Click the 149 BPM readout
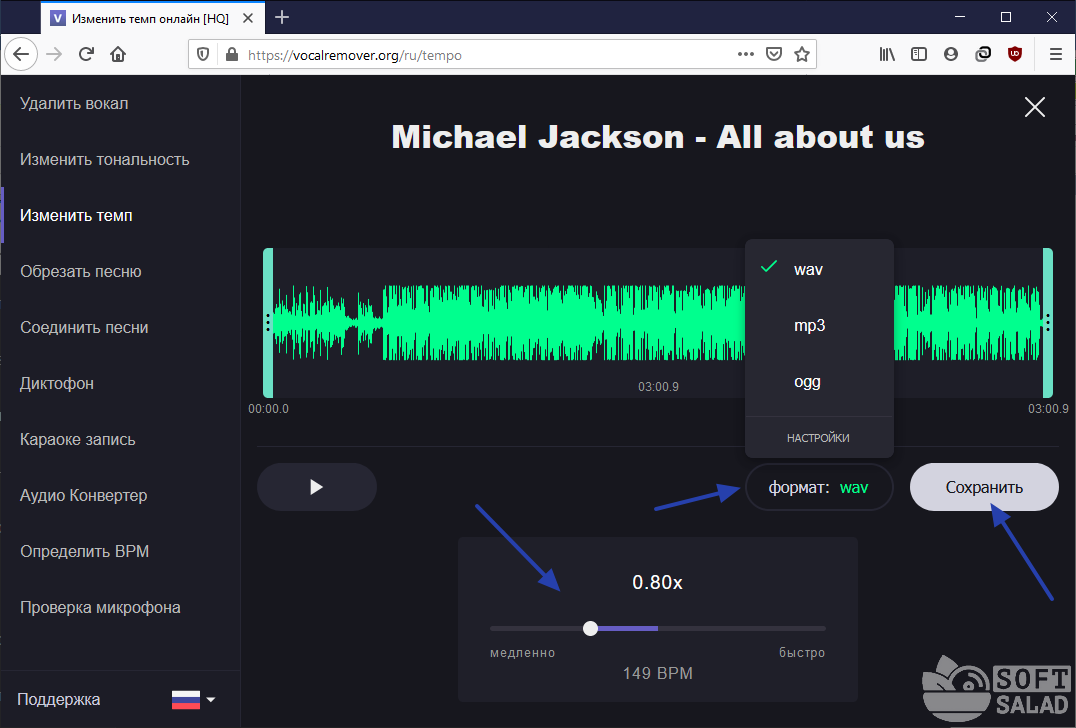Viewport: 1076px width, 728px height. pos(657,674)
